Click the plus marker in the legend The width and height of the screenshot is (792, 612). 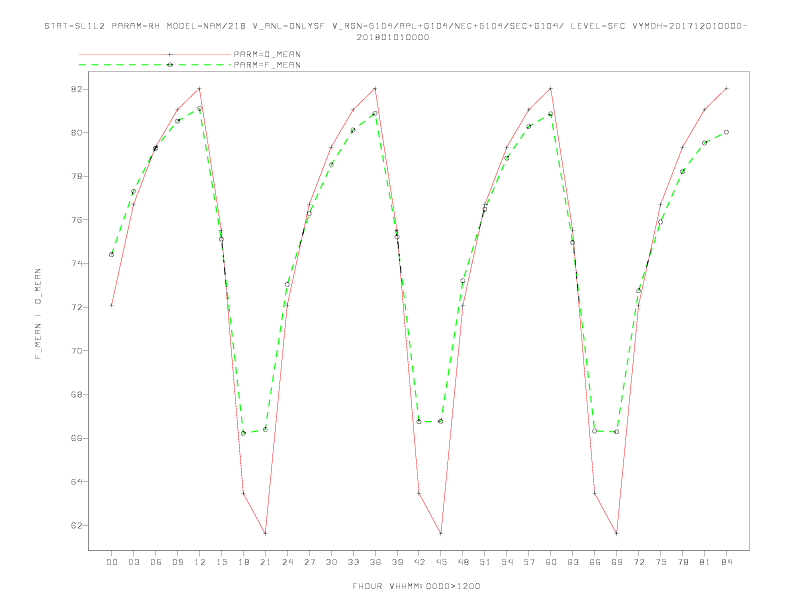coord(170,54)
